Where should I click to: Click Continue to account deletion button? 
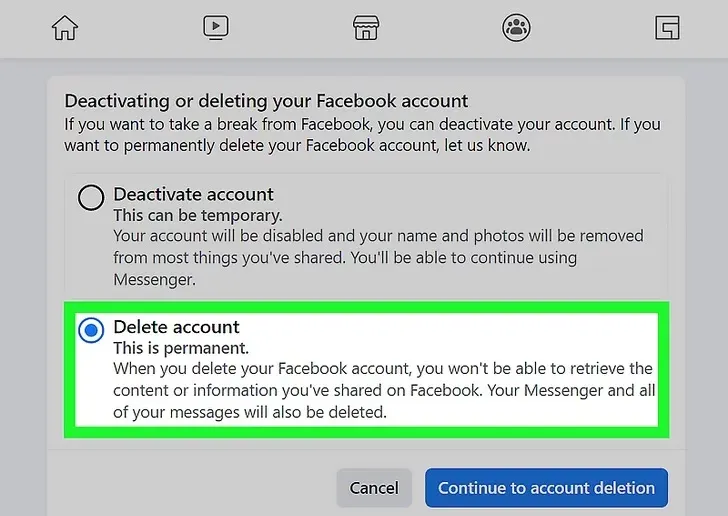click(x=546, y=488)
